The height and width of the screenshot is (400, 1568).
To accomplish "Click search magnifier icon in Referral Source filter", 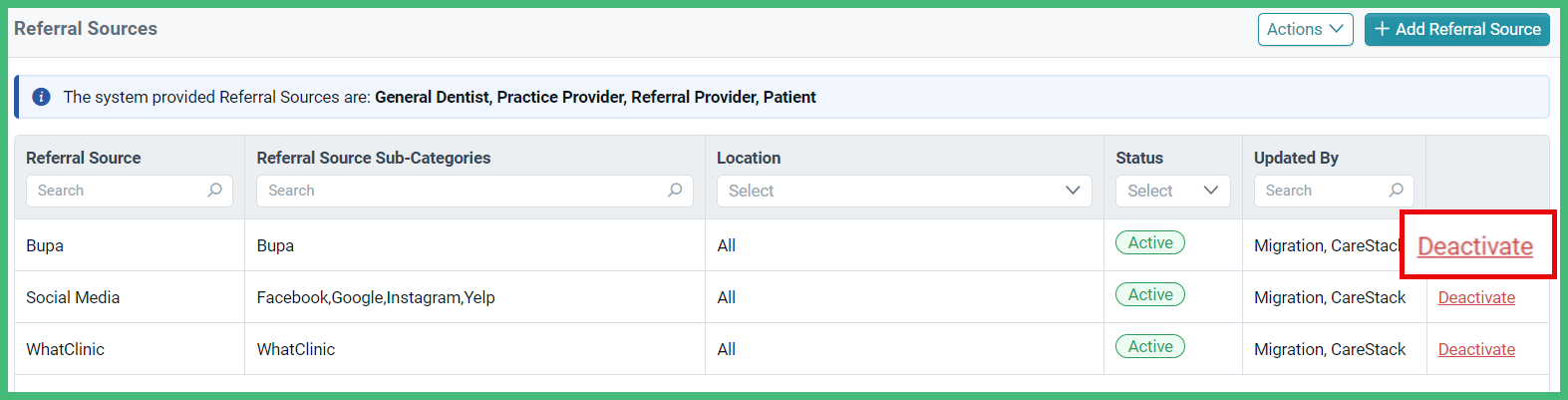I will [214, 191].
